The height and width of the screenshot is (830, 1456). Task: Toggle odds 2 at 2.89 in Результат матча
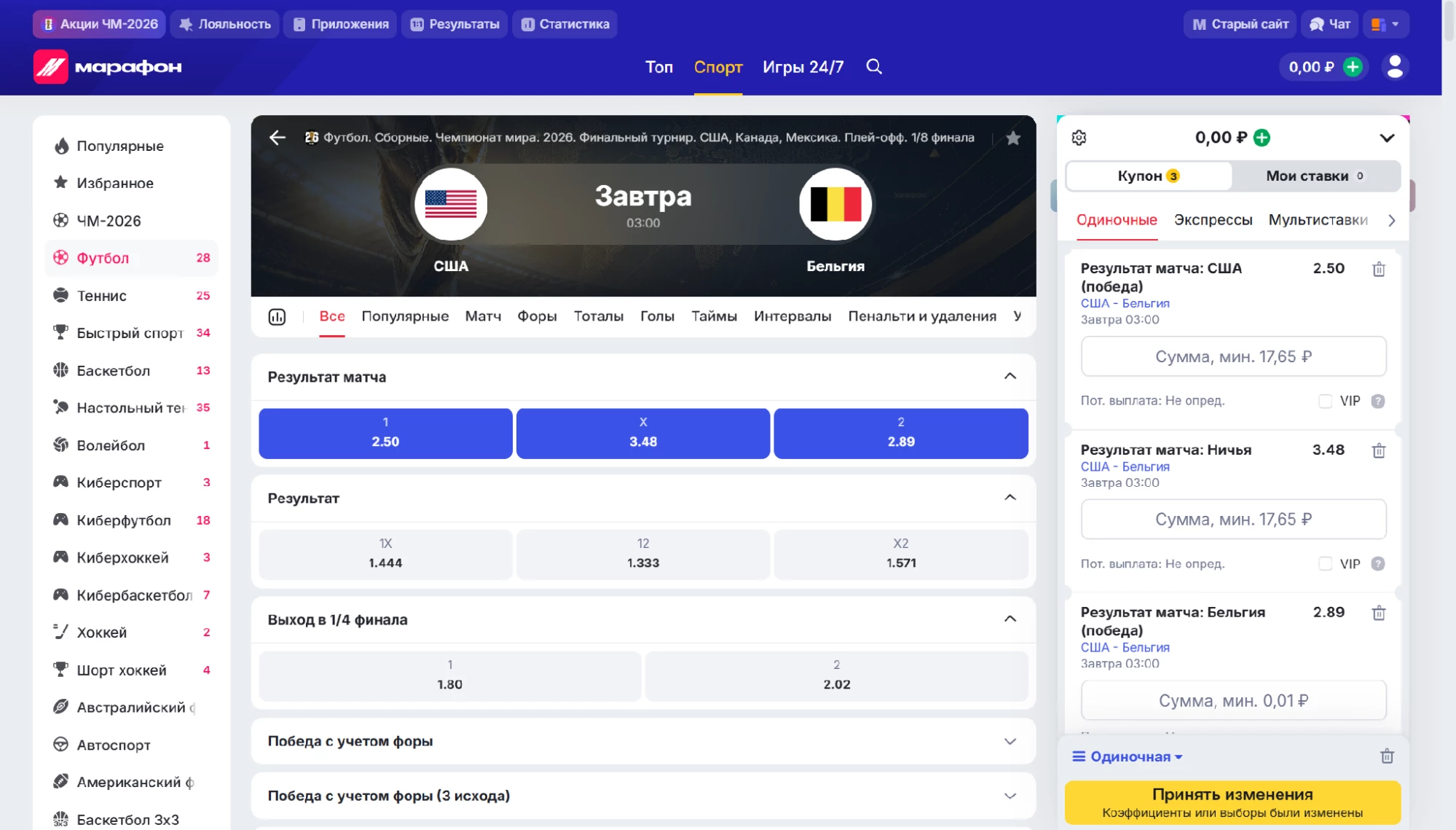point(901,434)
